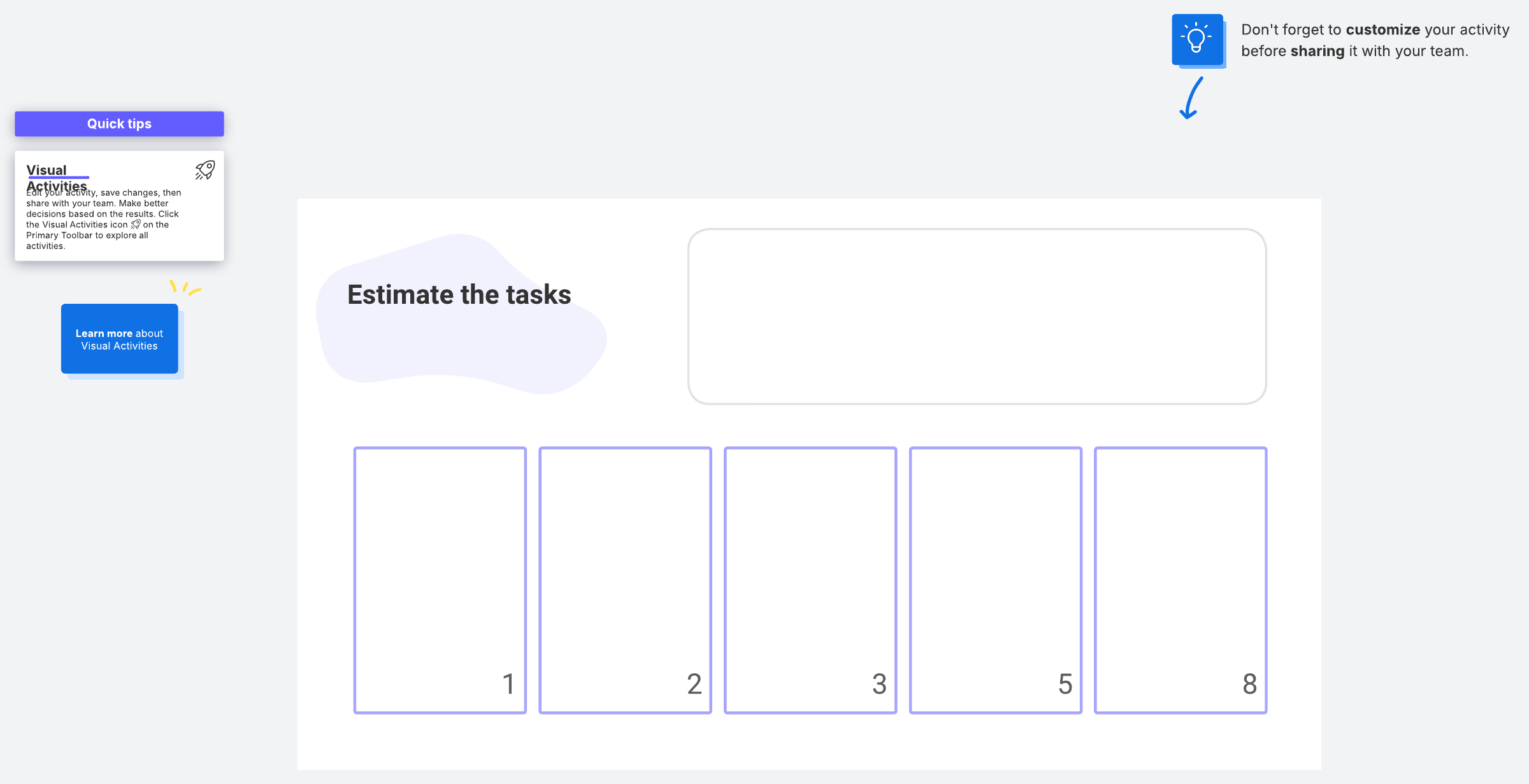Click the small inline rocket icon in the tip text

pyautogui.click(x=136, y=225)
